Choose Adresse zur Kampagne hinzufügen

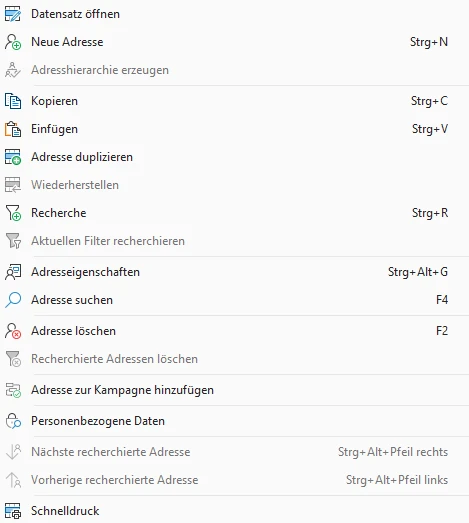tap(234, 390)
